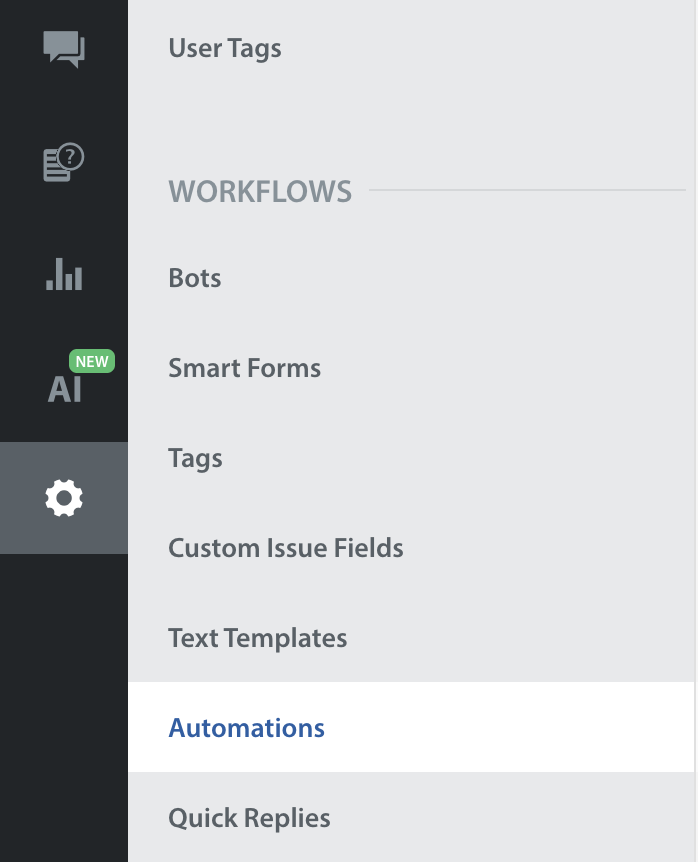698x862 pixels.
Task: Click the green NEW badge
Action: click(92, 362)
